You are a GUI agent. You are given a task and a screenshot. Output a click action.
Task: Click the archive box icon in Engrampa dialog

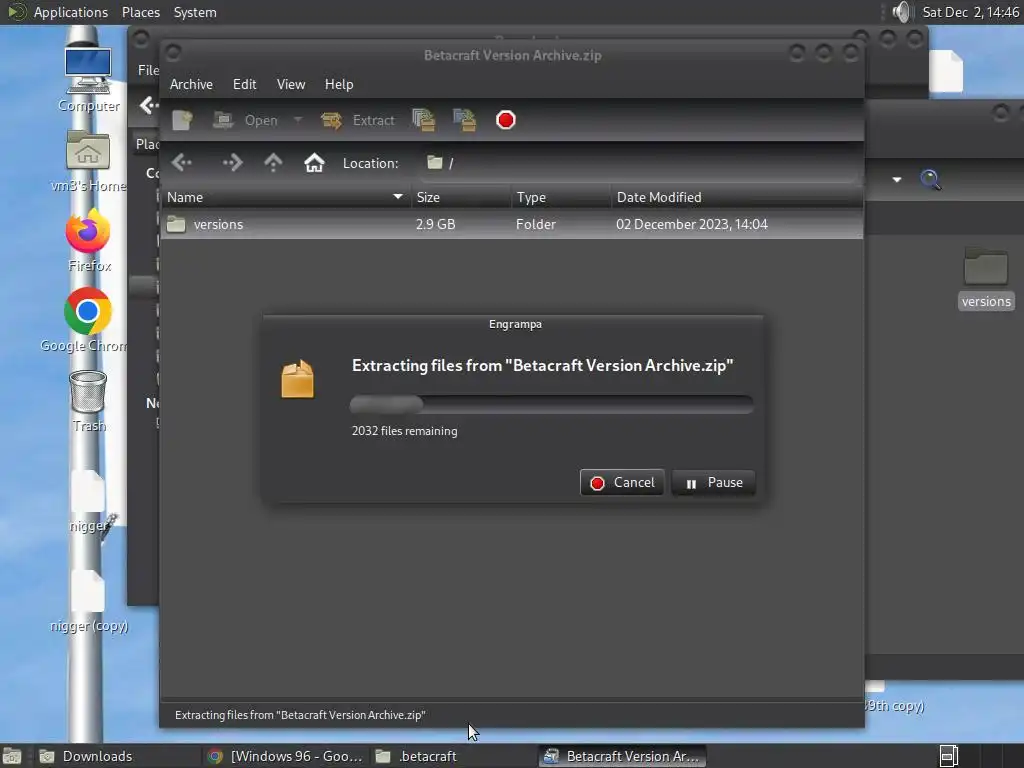pos(297,379)
